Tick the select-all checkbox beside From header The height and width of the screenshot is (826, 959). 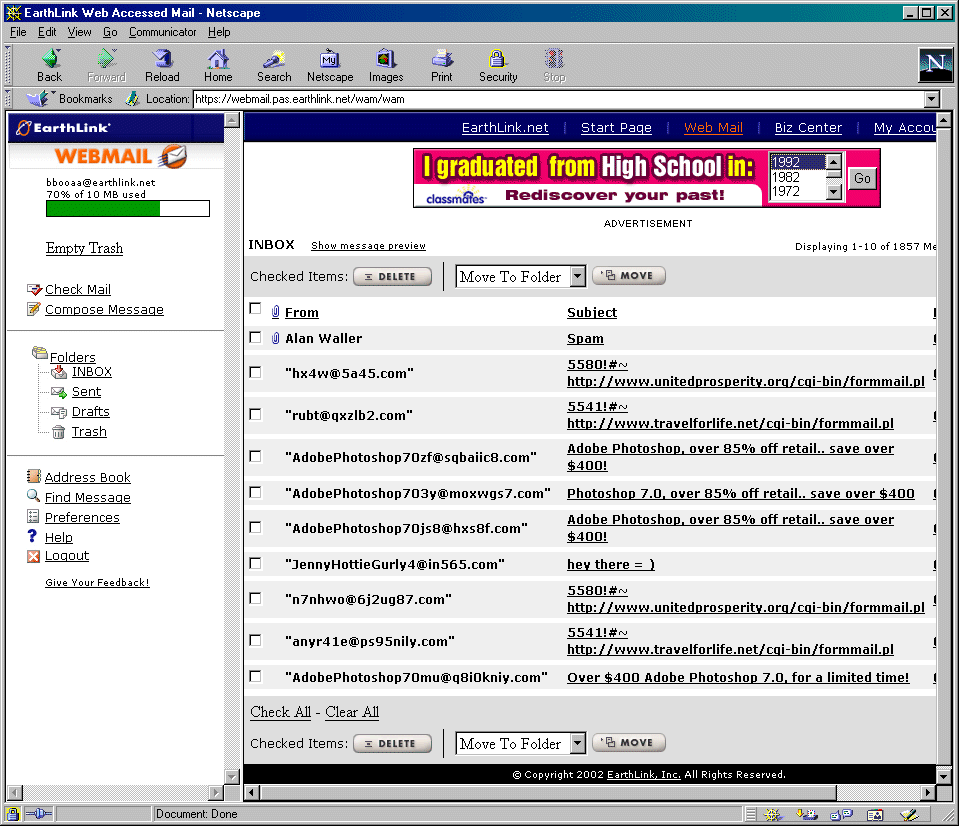[255, 309]
